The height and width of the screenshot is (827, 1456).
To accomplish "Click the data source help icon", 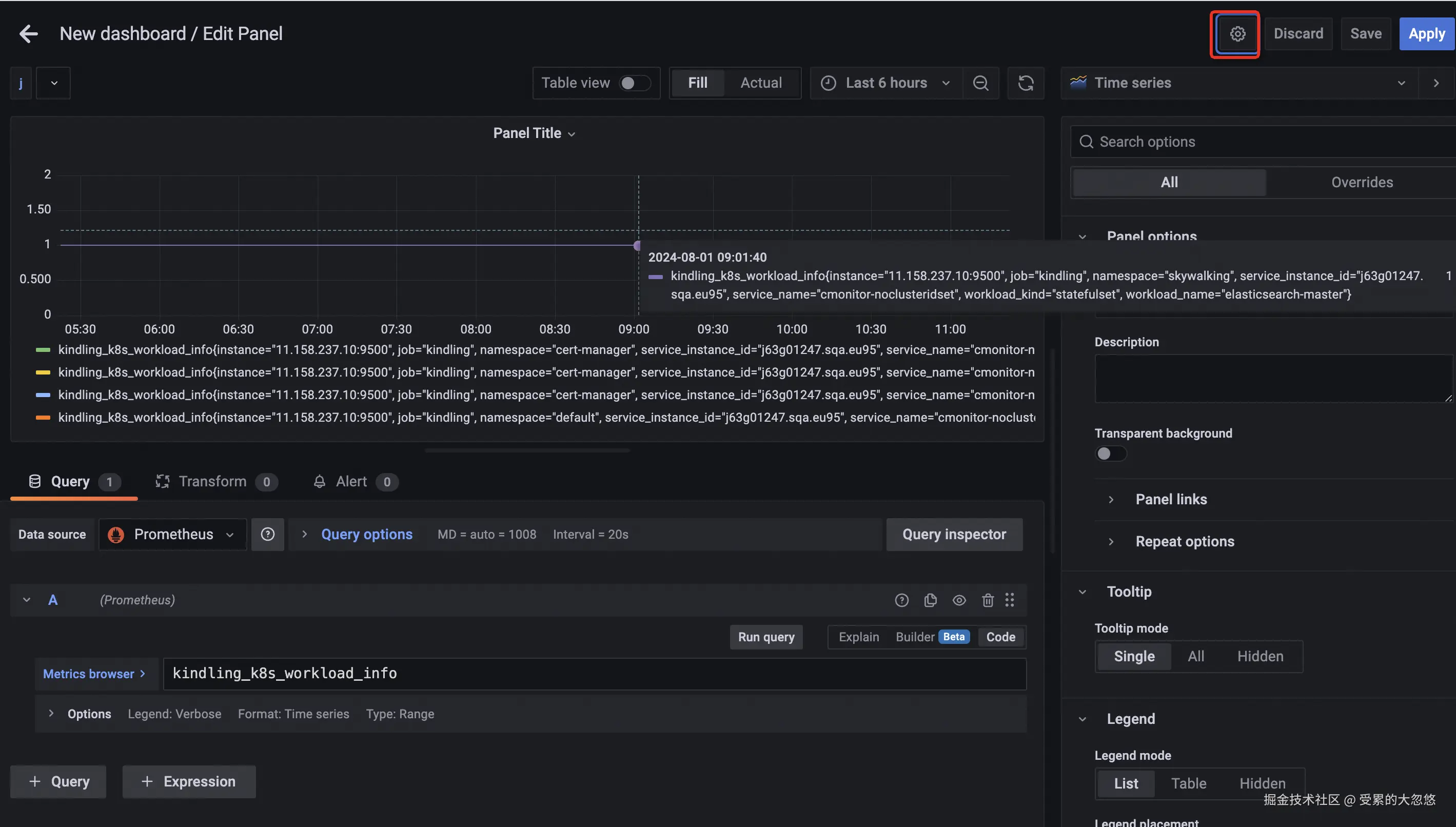I will coord(267,535).
